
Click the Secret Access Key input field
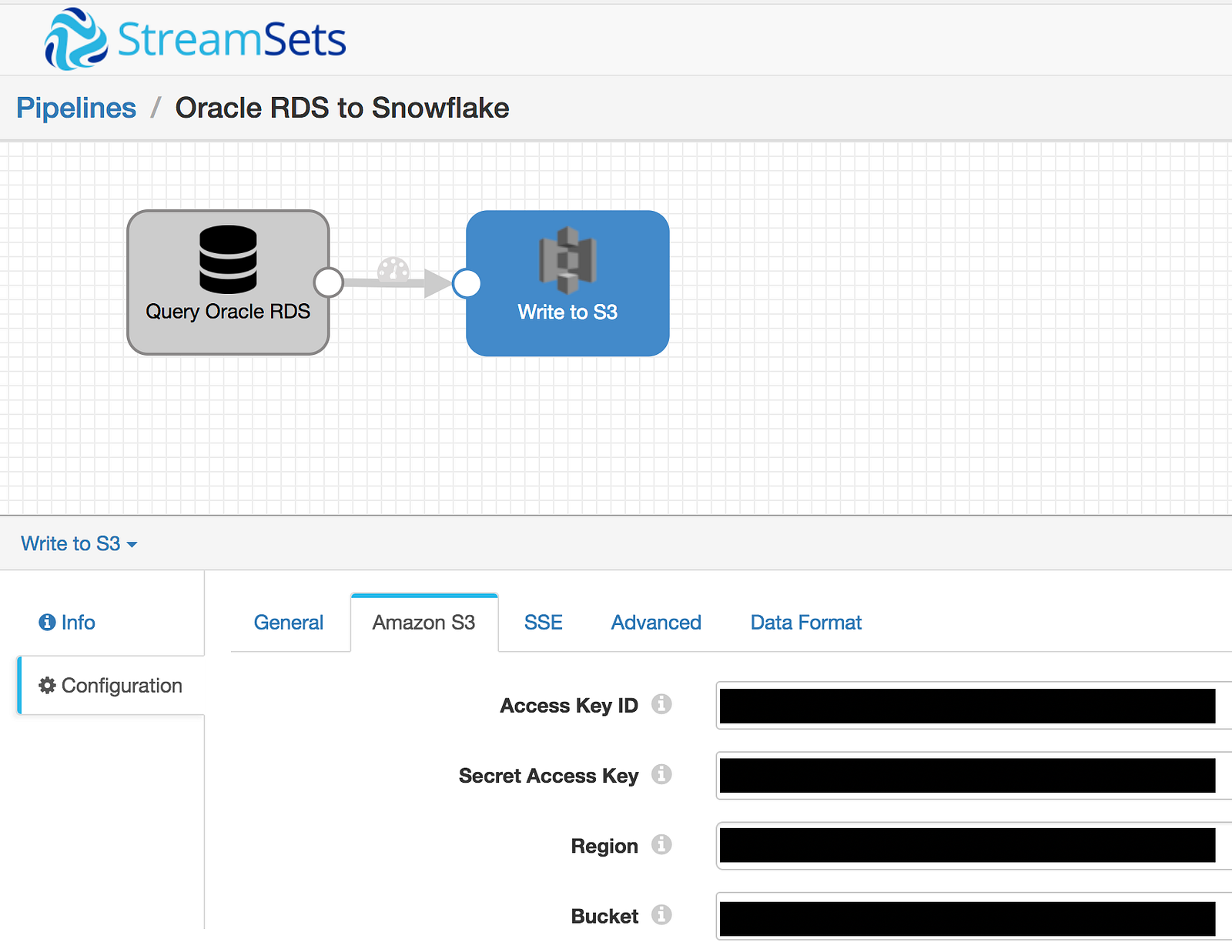pos(974,775)
